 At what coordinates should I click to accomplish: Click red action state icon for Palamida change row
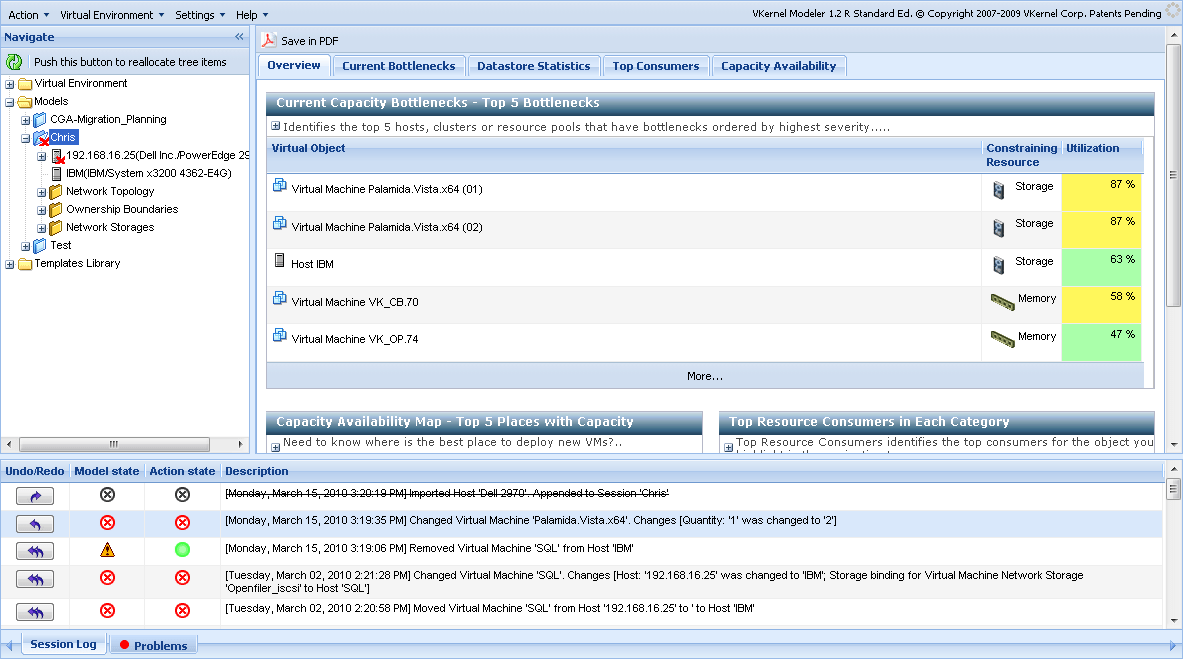coord(182,522)
